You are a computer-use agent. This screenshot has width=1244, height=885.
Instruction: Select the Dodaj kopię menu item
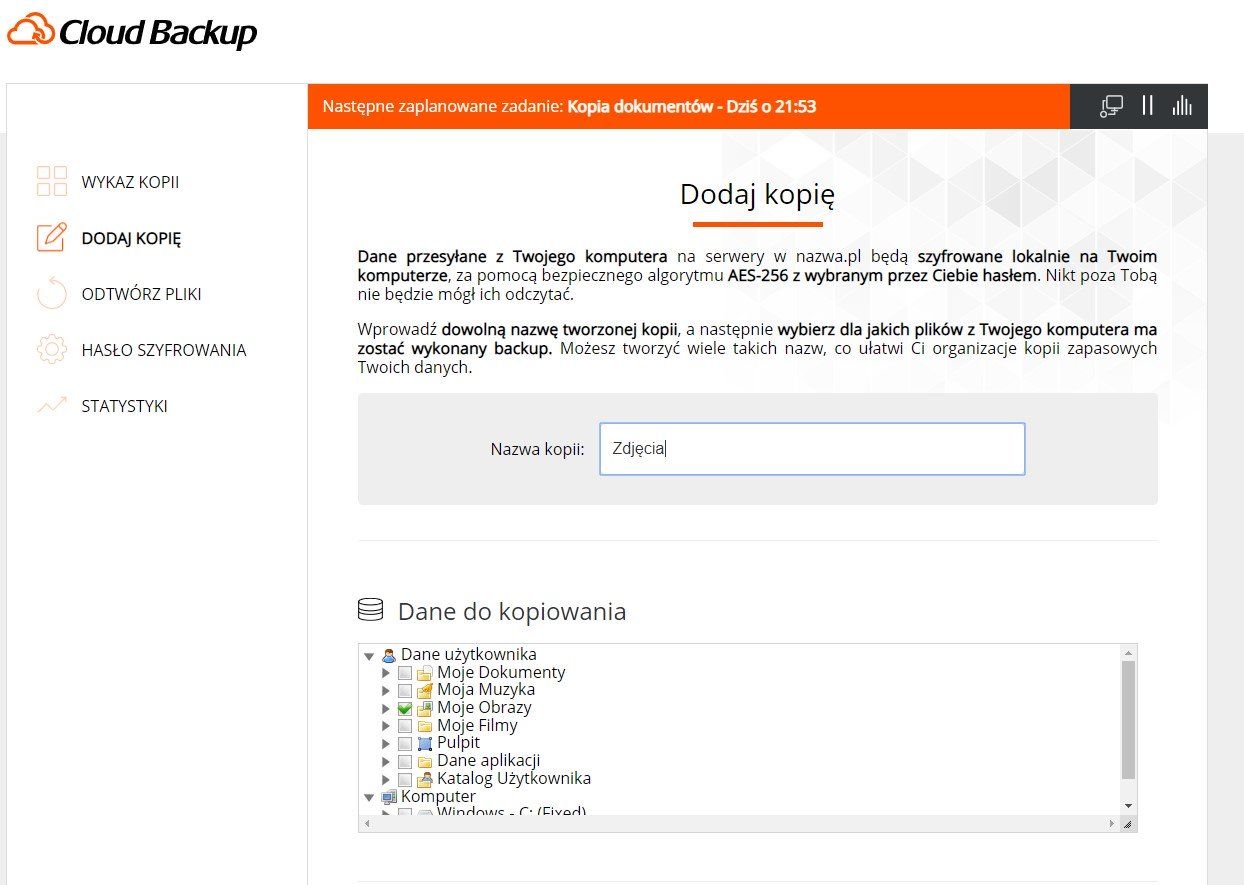coord(131,238)
